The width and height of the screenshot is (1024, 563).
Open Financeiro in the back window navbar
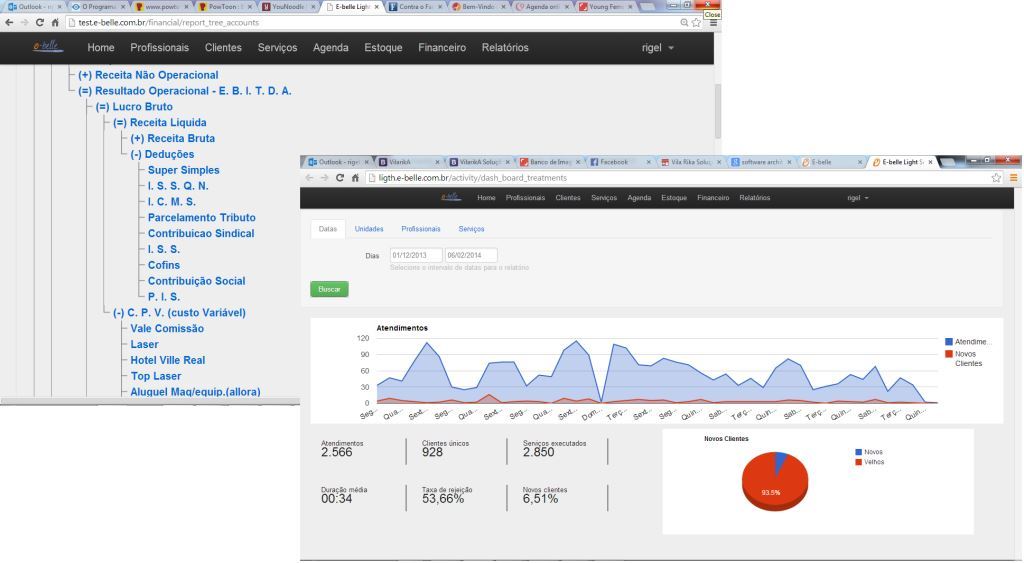[x=442, y=48]
